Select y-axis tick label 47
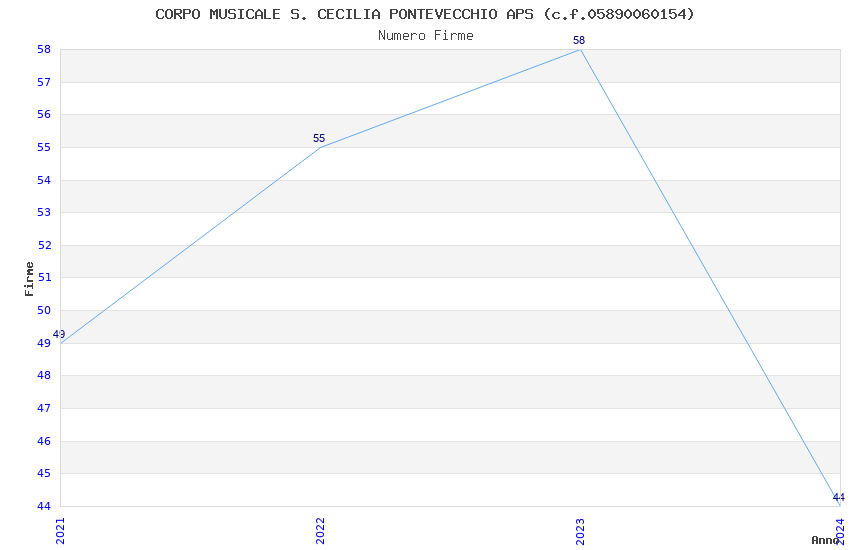 [44, 408]
